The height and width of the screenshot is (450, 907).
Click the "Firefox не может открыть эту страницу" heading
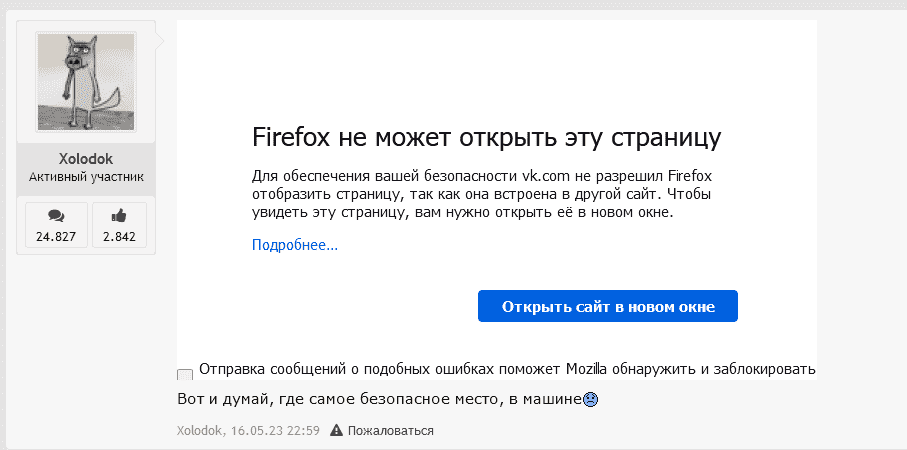point(486,137)
